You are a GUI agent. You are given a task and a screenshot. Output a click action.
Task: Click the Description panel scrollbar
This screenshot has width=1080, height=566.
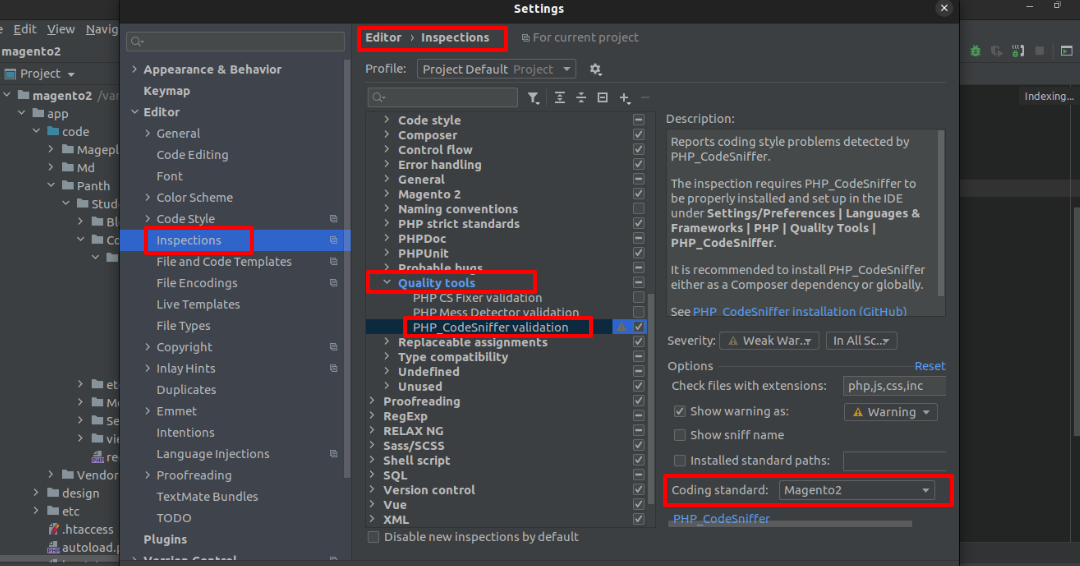941,213
